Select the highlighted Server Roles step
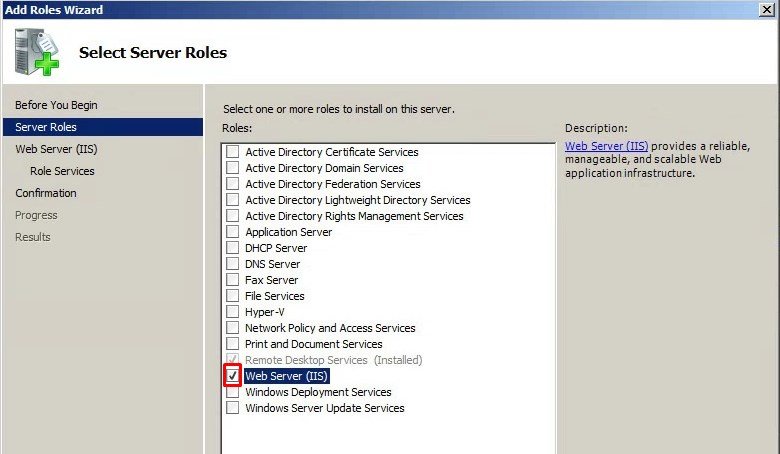The width and height of the screenshot is (780, 454). (x=46, y=127)
